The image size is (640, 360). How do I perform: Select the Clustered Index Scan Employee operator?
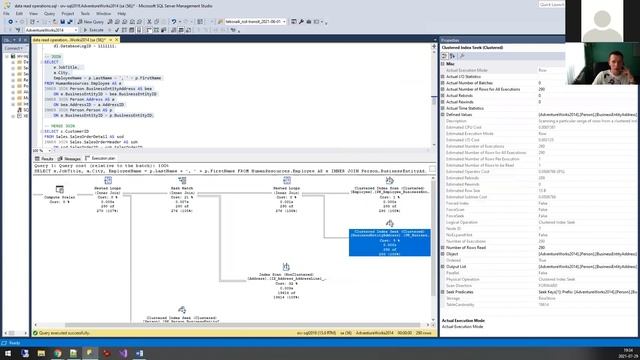click(x=389, y=194)
